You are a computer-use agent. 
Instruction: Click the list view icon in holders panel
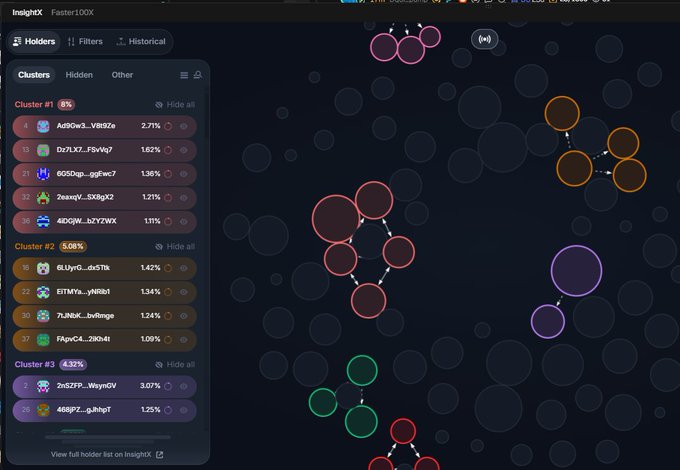(184, 75)
